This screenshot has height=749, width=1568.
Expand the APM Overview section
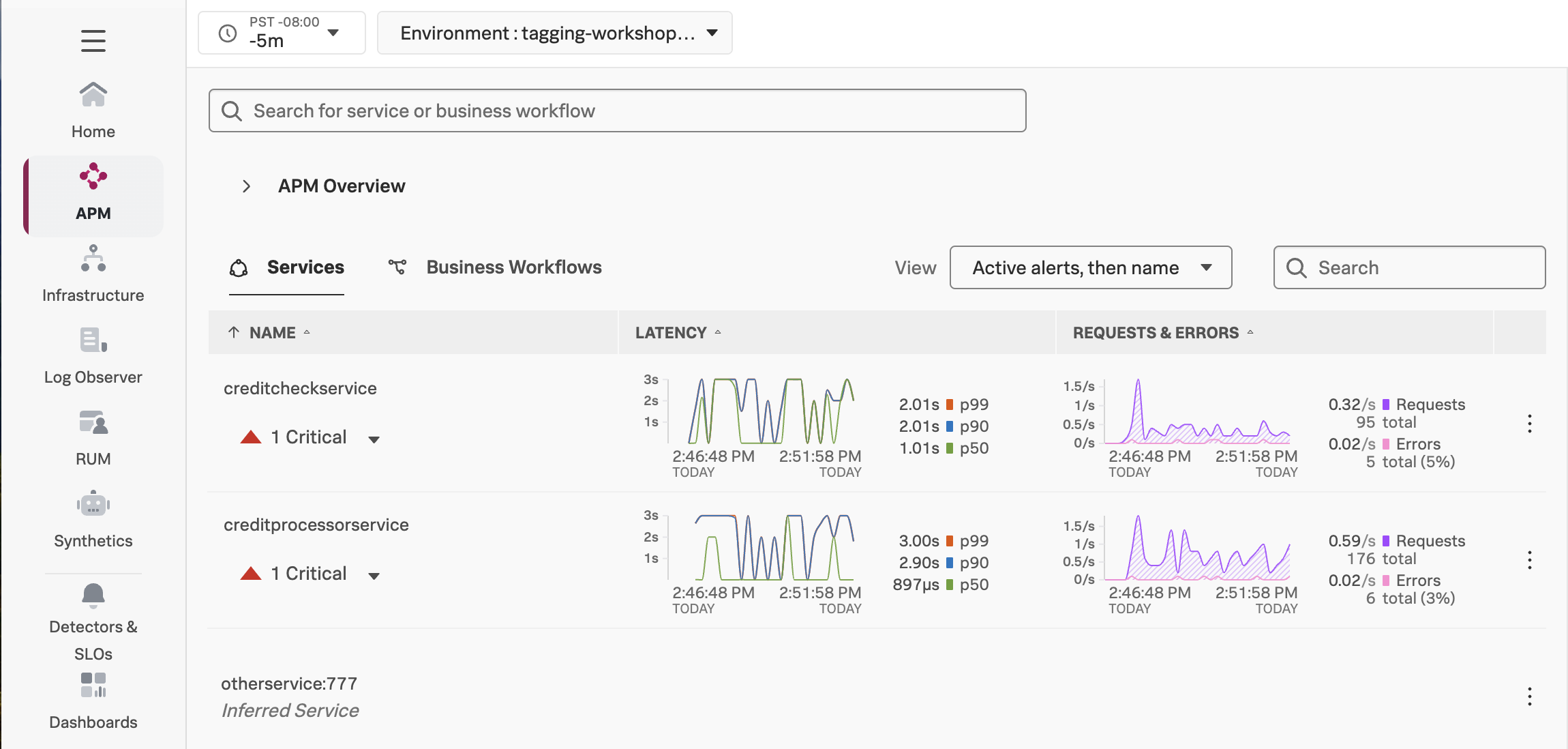point(247,186)
